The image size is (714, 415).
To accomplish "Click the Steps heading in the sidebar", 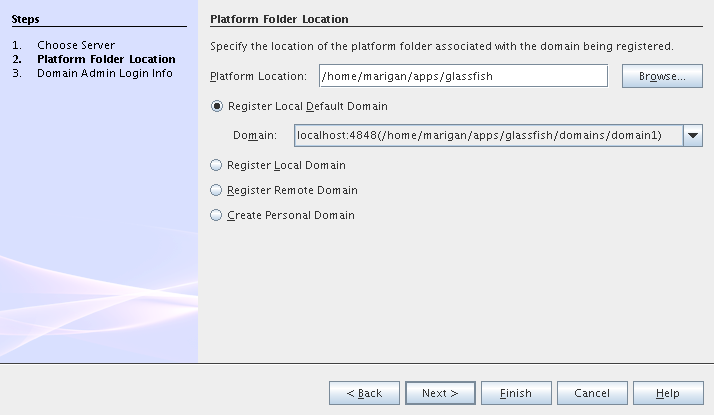I will 26,19.
